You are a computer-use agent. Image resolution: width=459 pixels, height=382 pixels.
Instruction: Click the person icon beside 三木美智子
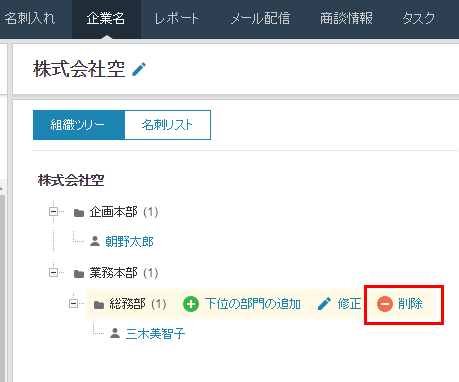(115, 333)
